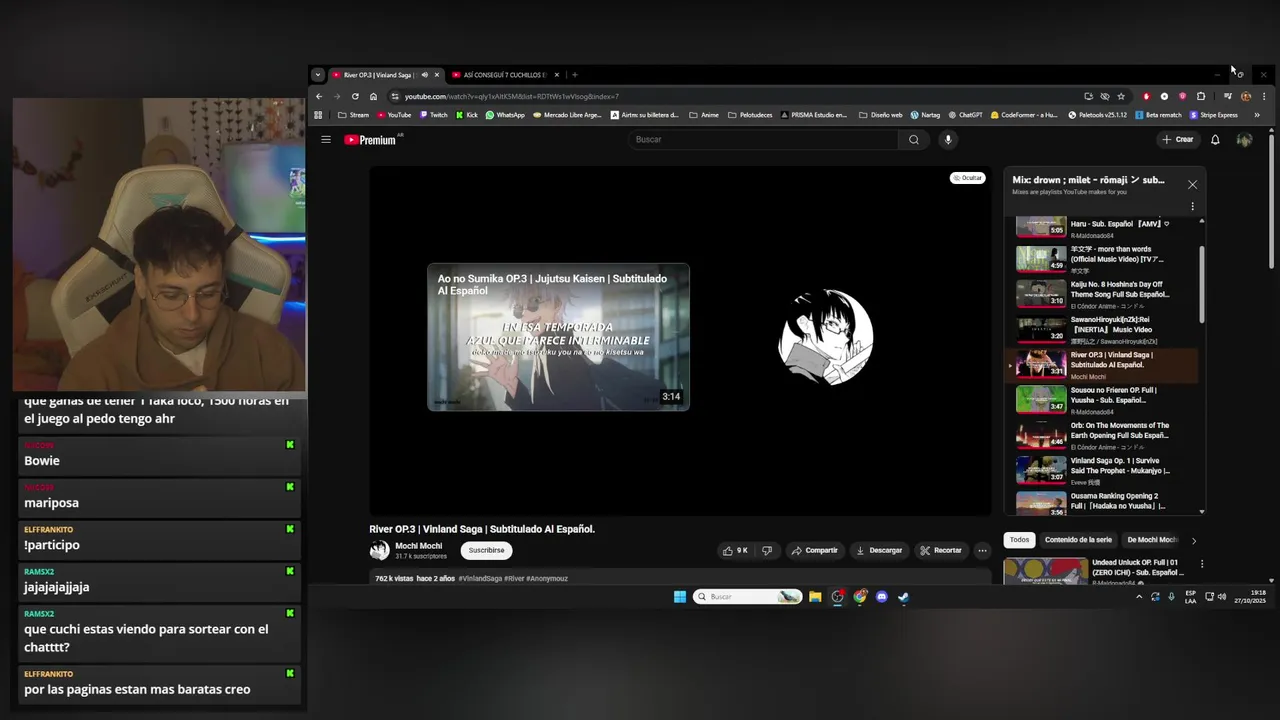Open the browser apps grid shortcut
The image size is (1280, 720).
318,115
